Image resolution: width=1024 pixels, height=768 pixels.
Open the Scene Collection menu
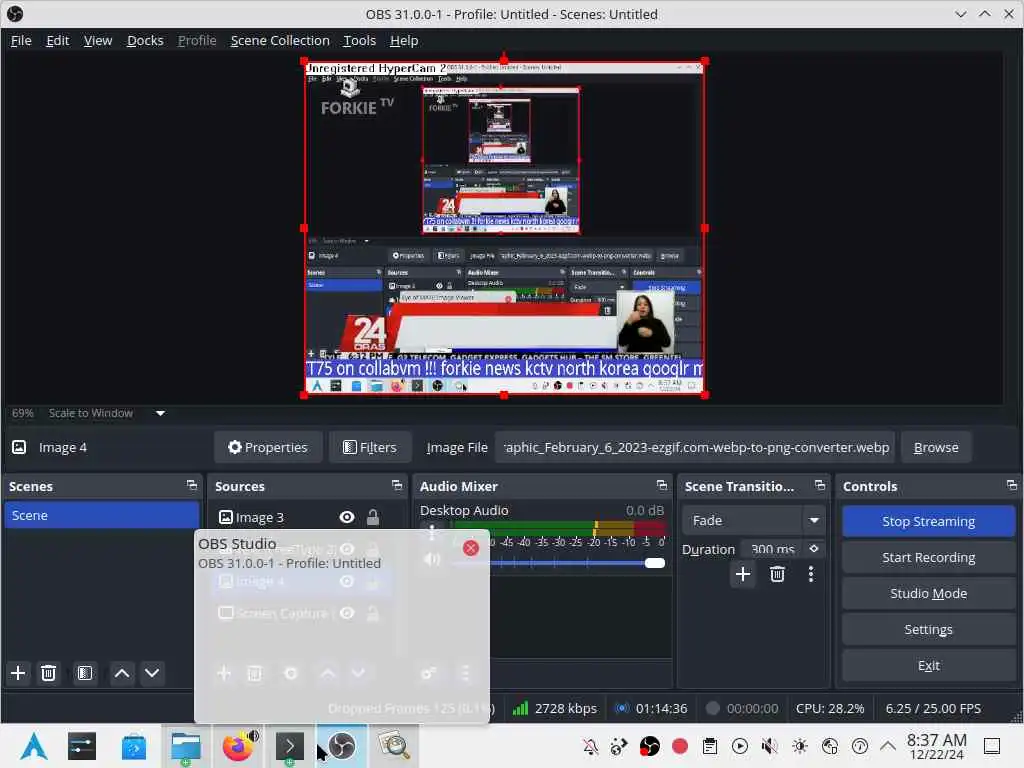pos(280,40)
